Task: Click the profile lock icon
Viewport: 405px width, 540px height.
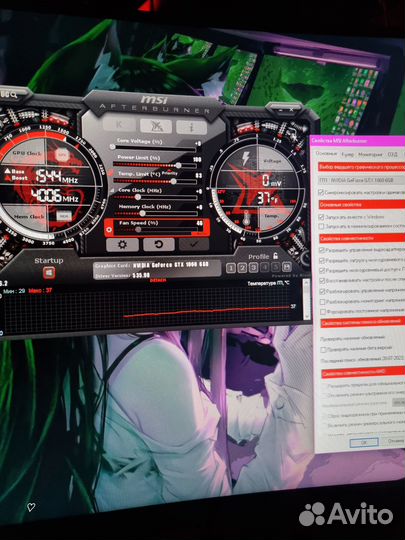Action: pyautogui.click(x=275, y=256)
